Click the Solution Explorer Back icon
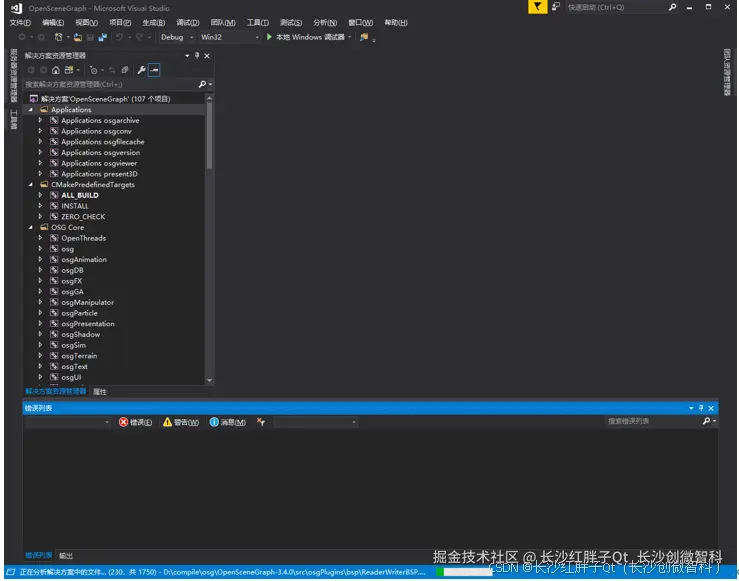The width and height of the screenshot is (739, 581). [x=31, y=70]
